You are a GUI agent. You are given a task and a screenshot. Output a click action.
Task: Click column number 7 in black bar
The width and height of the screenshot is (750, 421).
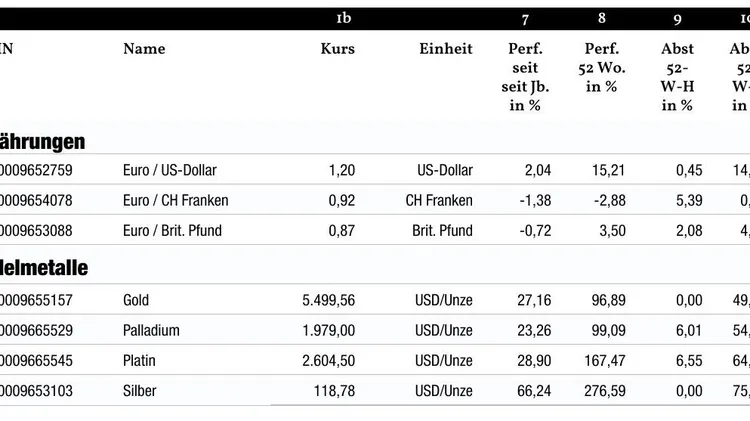(525, 19)
